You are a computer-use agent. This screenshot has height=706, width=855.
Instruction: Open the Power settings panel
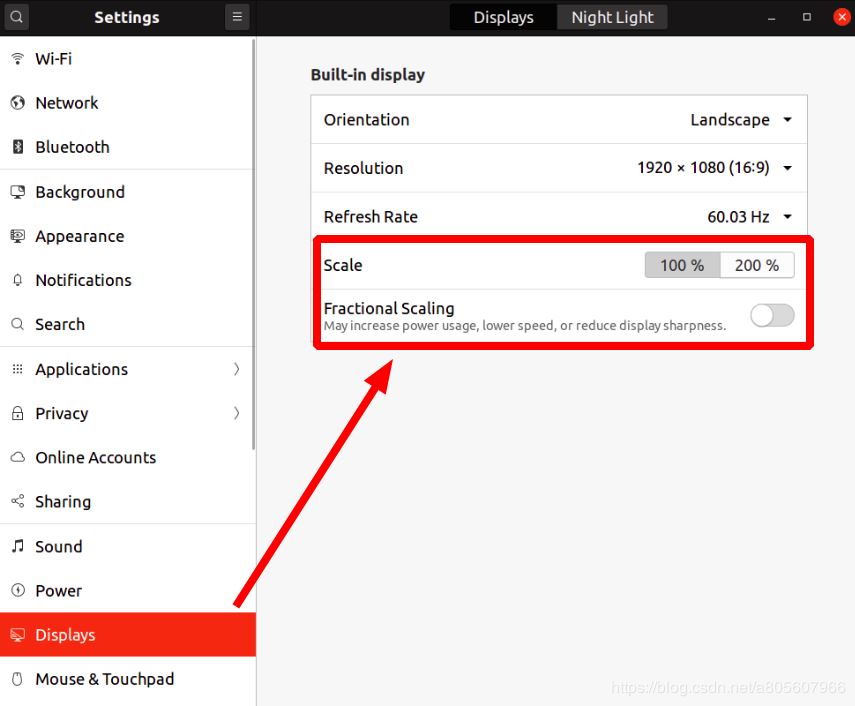[59, 590]
